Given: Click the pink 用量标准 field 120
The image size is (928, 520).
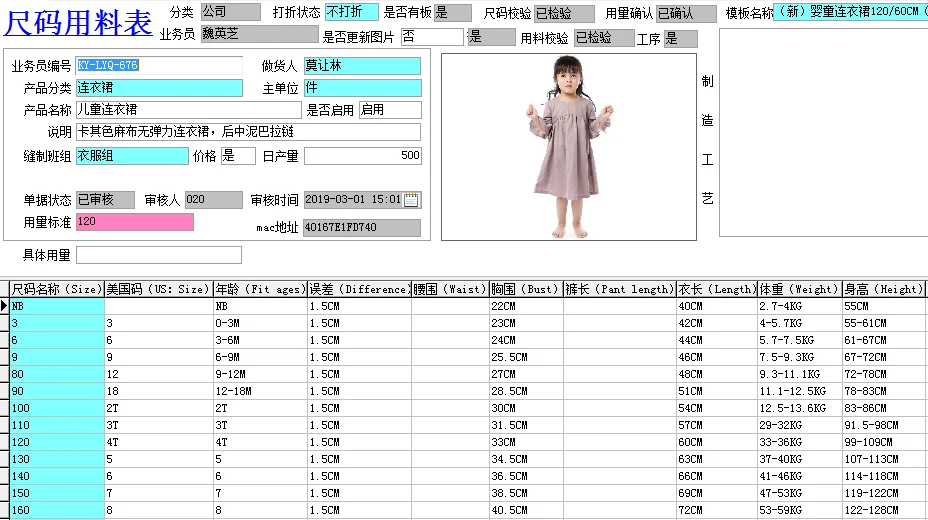Looking at the screenshot, I should [135, 222].
